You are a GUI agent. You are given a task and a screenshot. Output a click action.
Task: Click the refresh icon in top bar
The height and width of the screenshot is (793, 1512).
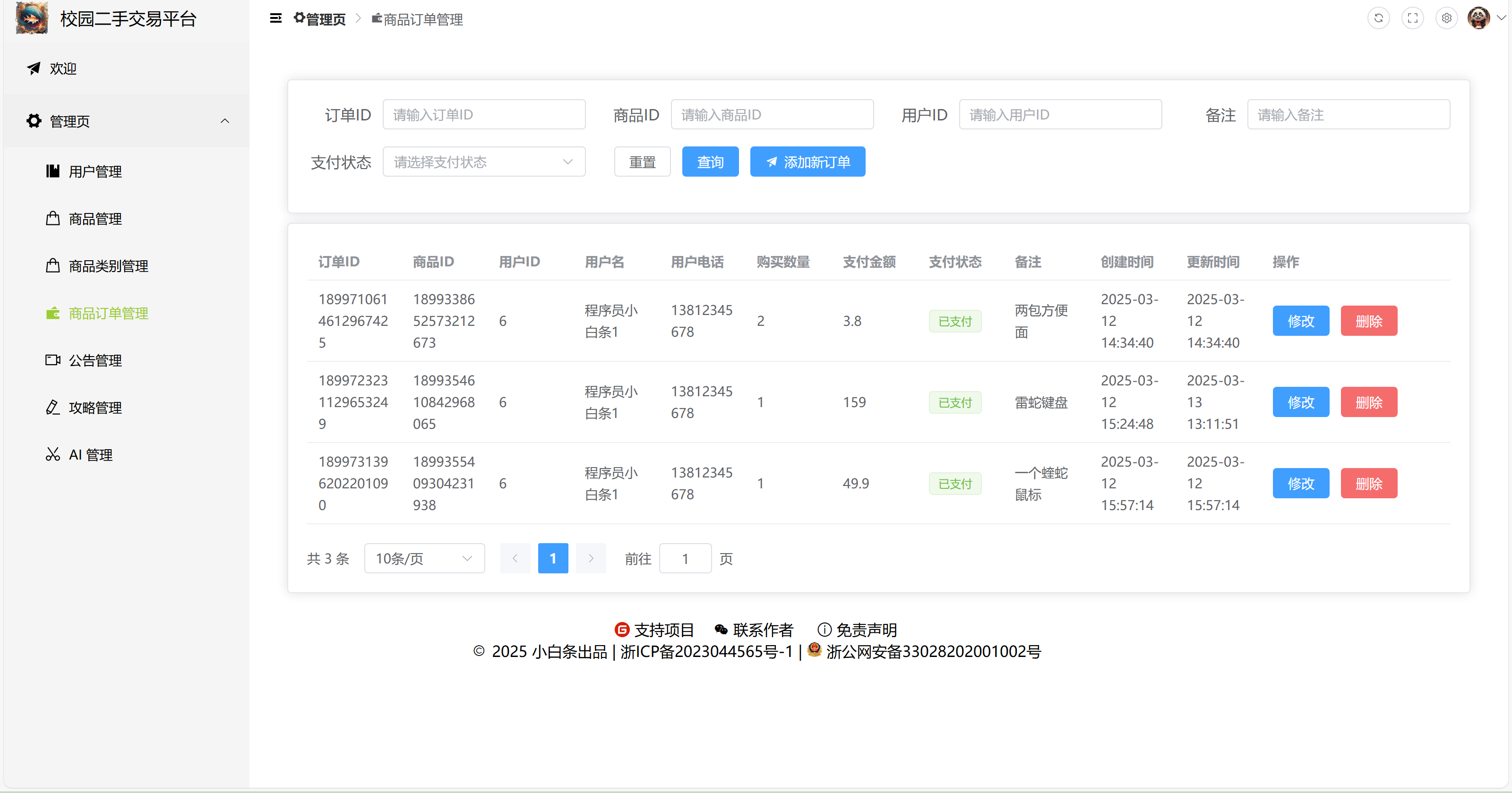coord(1378,18)
